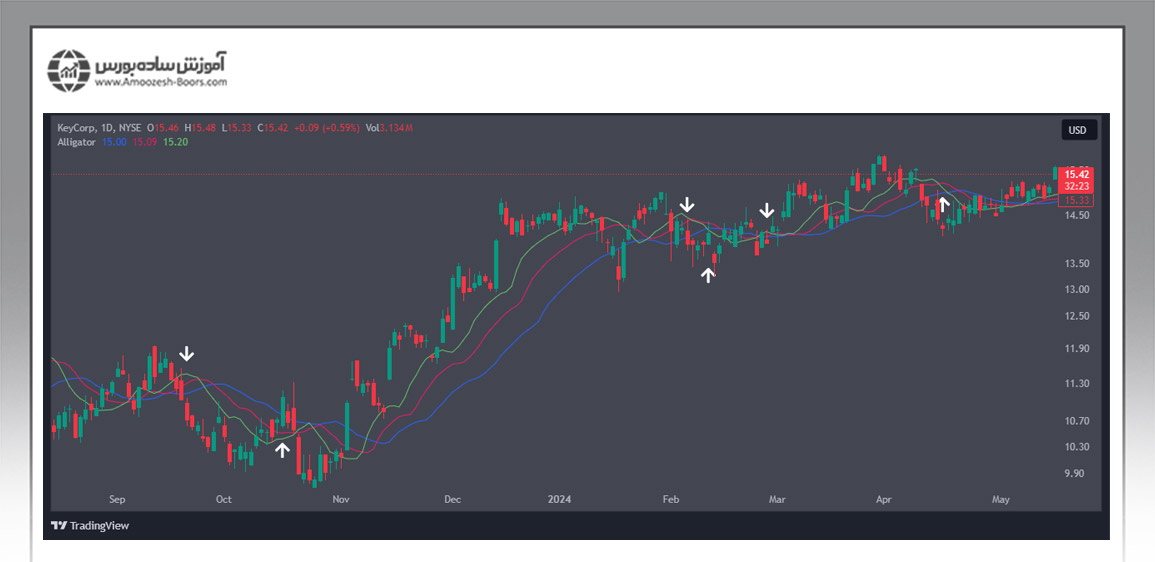This screenshot has height=562, width=1155.
Task: Click the www.Amoozesh-Boors.com website link
Action: (x=161, y=83)
